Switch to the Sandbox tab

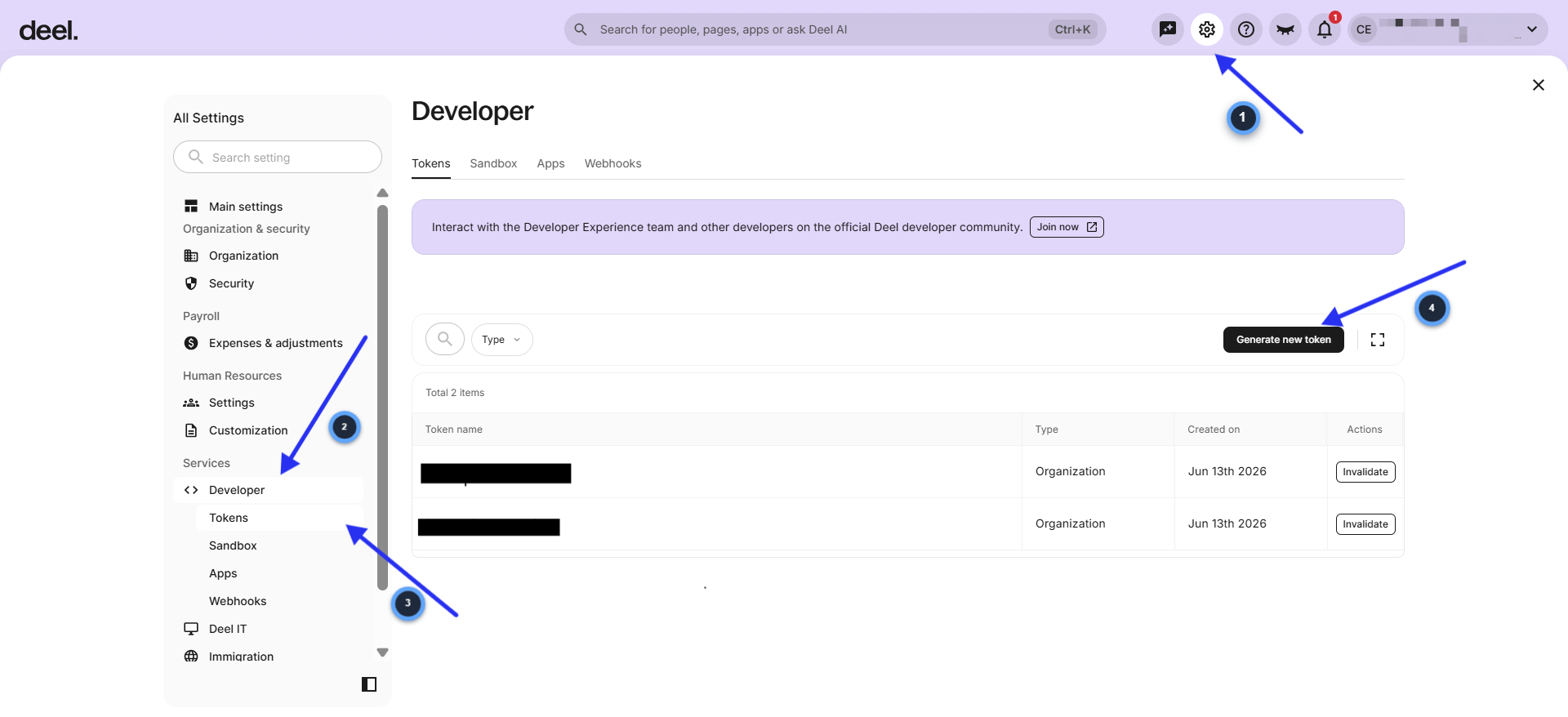tap(493, 163)
